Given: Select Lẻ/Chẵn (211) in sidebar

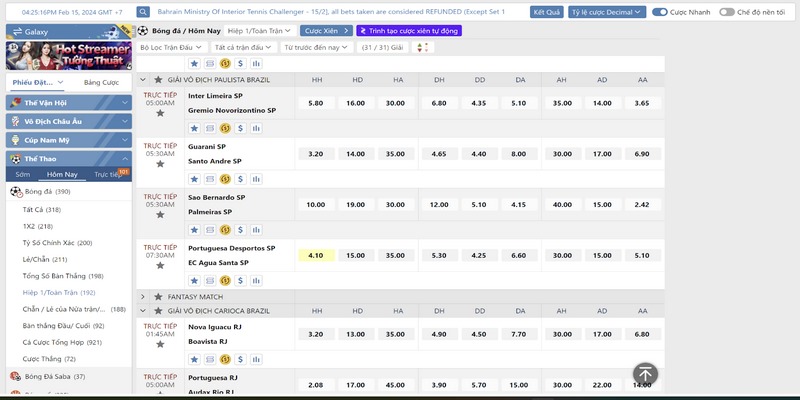Looking at the screenshot, I should click(45, 259).
